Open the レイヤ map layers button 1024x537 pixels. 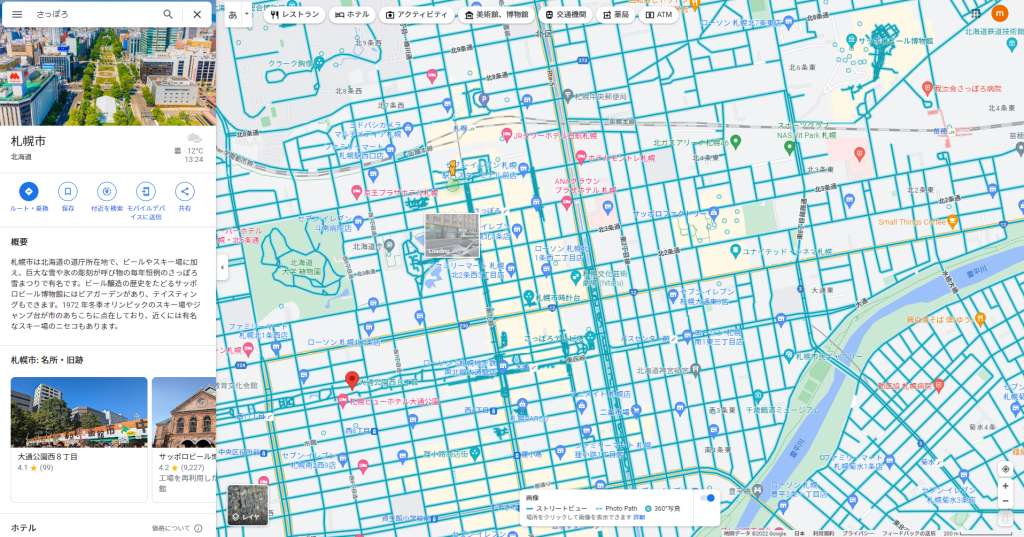[248, 505]
